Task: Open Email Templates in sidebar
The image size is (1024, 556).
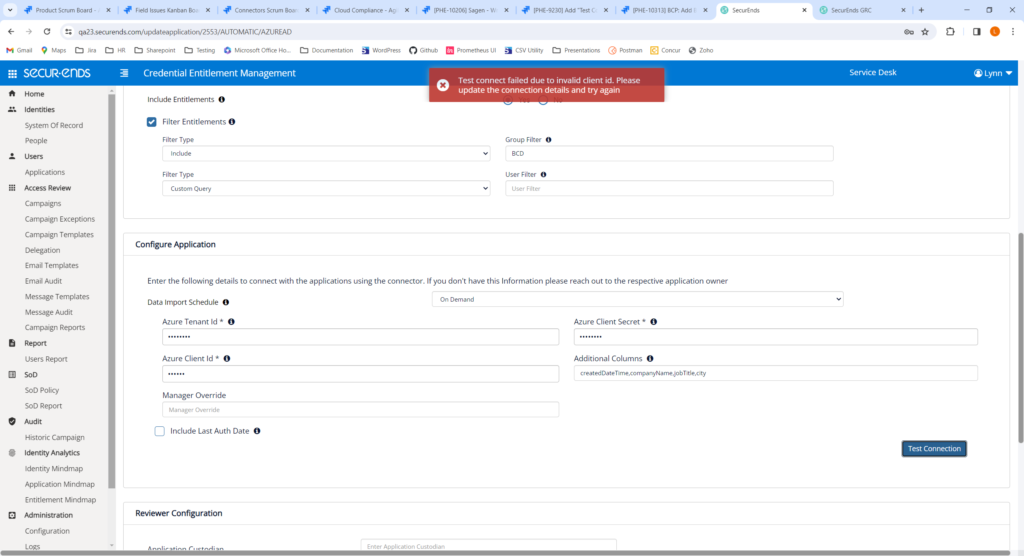Action: tap(52, 265)
